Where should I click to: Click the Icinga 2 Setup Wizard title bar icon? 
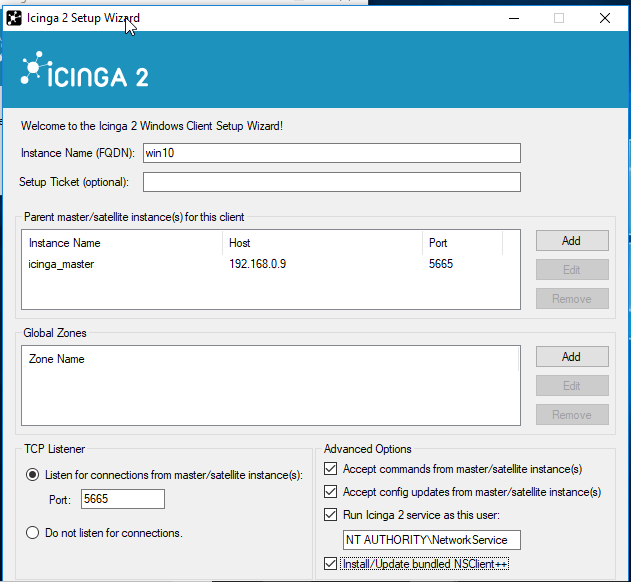tap(14, 18)
